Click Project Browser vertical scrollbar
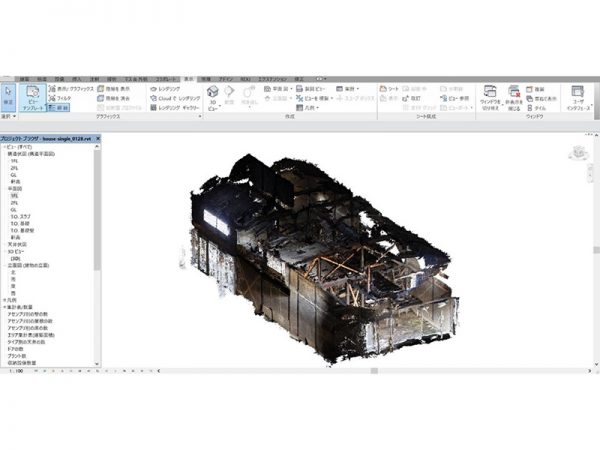Viewport: 600px width, 450px height. pyautogui.click(x=97, y=210)
